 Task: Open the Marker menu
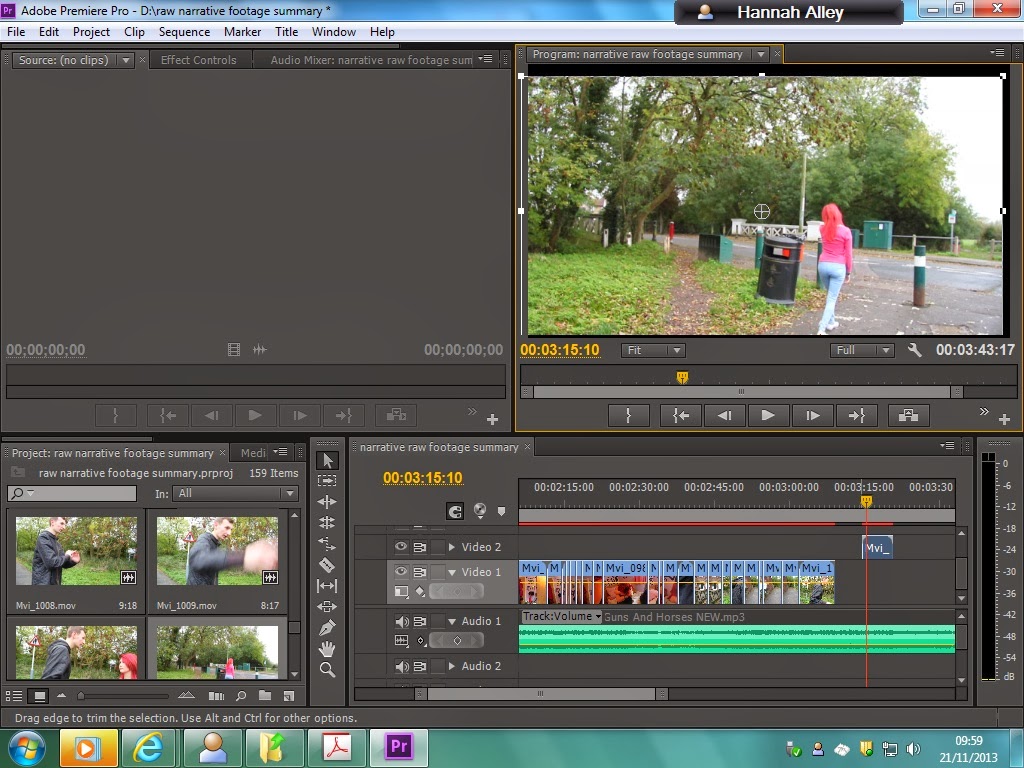[x=242, y=31]
